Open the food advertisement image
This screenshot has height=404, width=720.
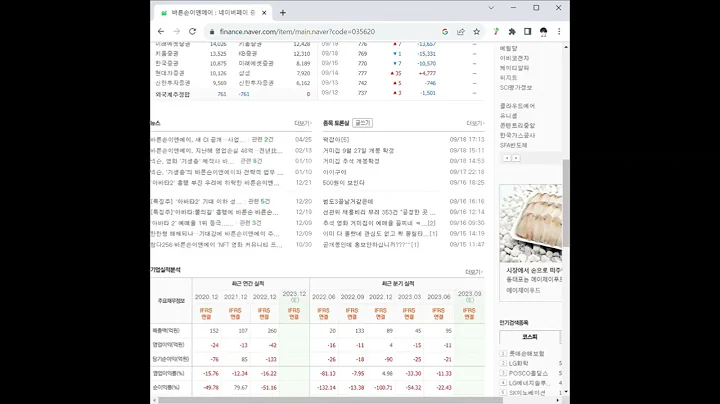tap(530, 224)
